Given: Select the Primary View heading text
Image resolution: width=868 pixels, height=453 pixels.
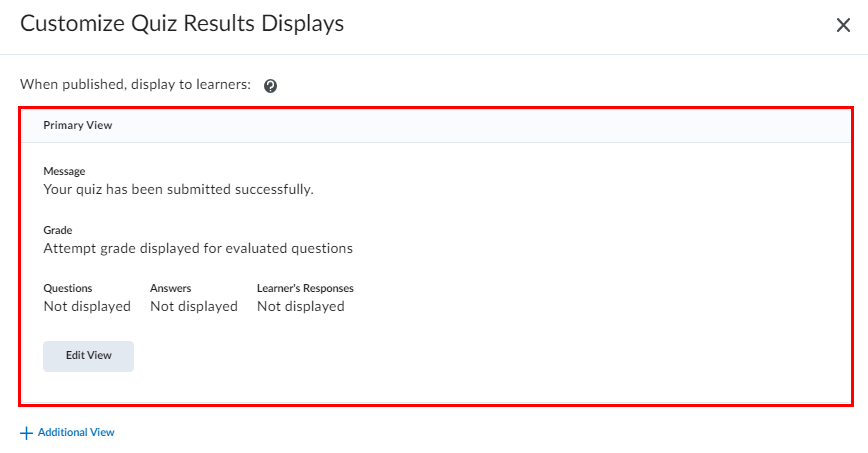Looking at the screenshot, I should pos(77,126).
